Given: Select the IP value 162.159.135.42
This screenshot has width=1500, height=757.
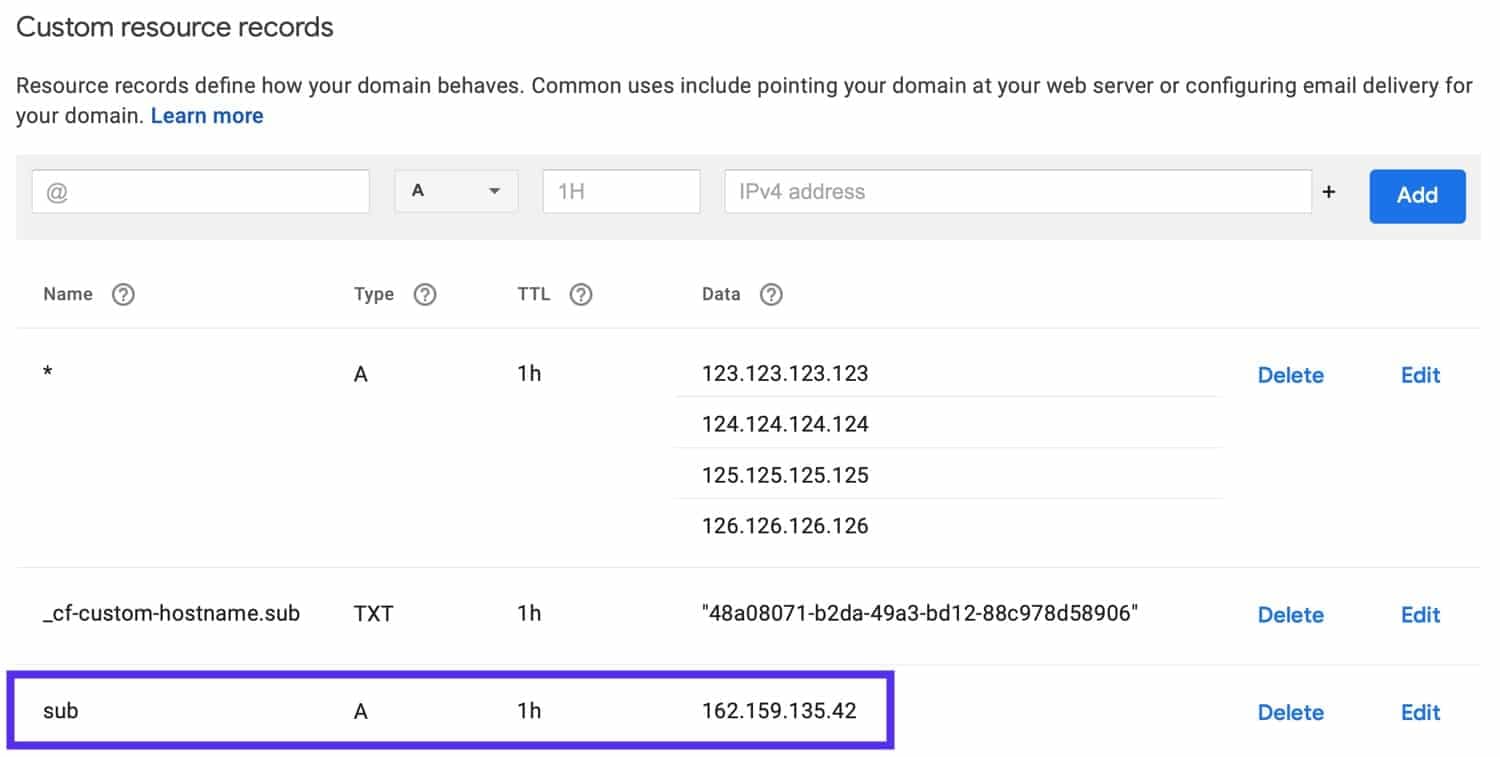Looking at the screenshot, I should click(x=779, y=711).
